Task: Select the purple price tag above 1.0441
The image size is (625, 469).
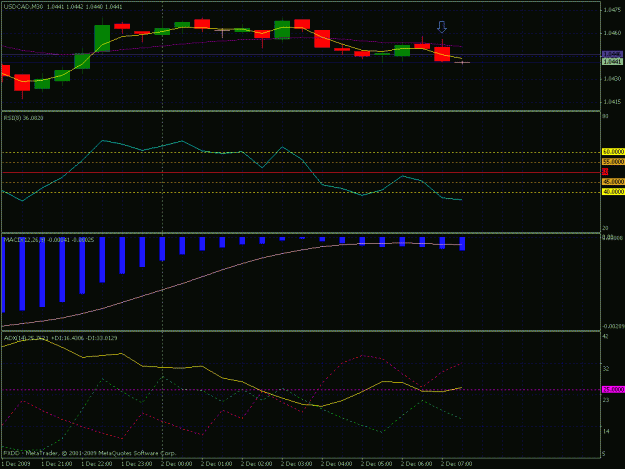Action: (x=612, y=54)
